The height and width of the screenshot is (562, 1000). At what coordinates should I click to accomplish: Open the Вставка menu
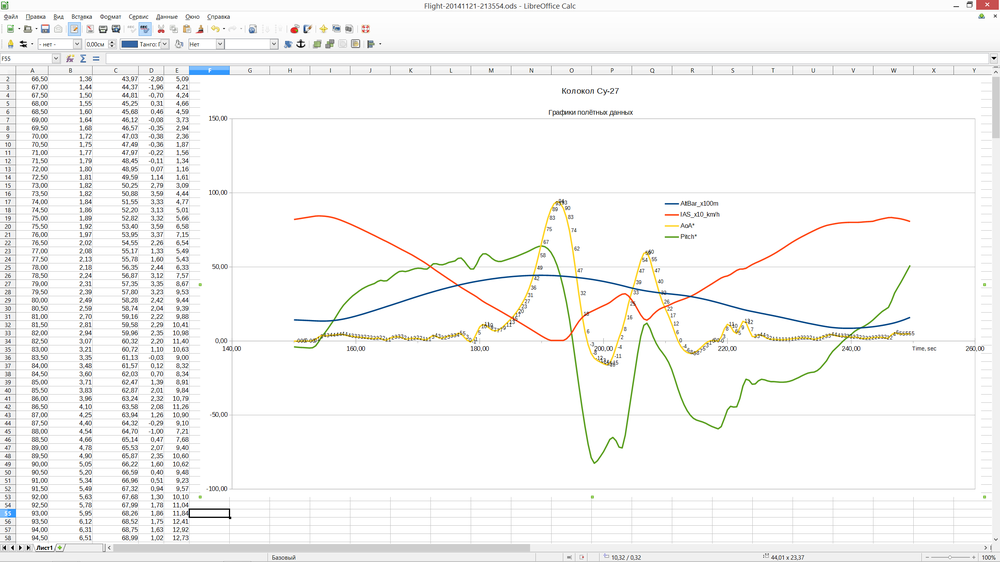[82, 17]
